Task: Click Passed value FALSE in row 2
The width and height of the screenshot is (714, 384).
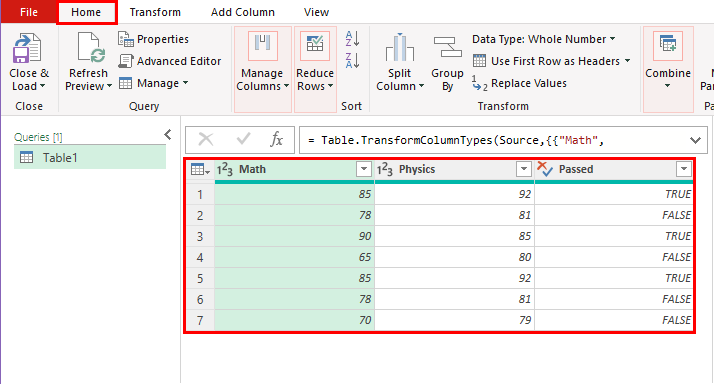Action: [614, 215]
